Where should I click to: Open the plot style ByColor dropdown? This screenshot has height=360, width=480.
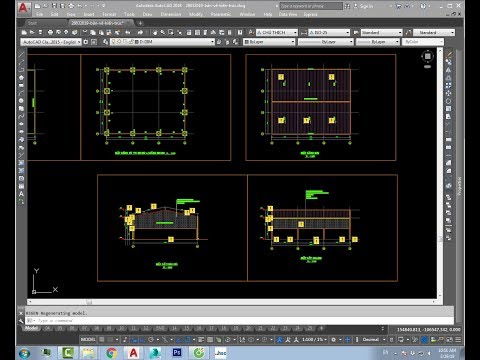tap(423, 42)
